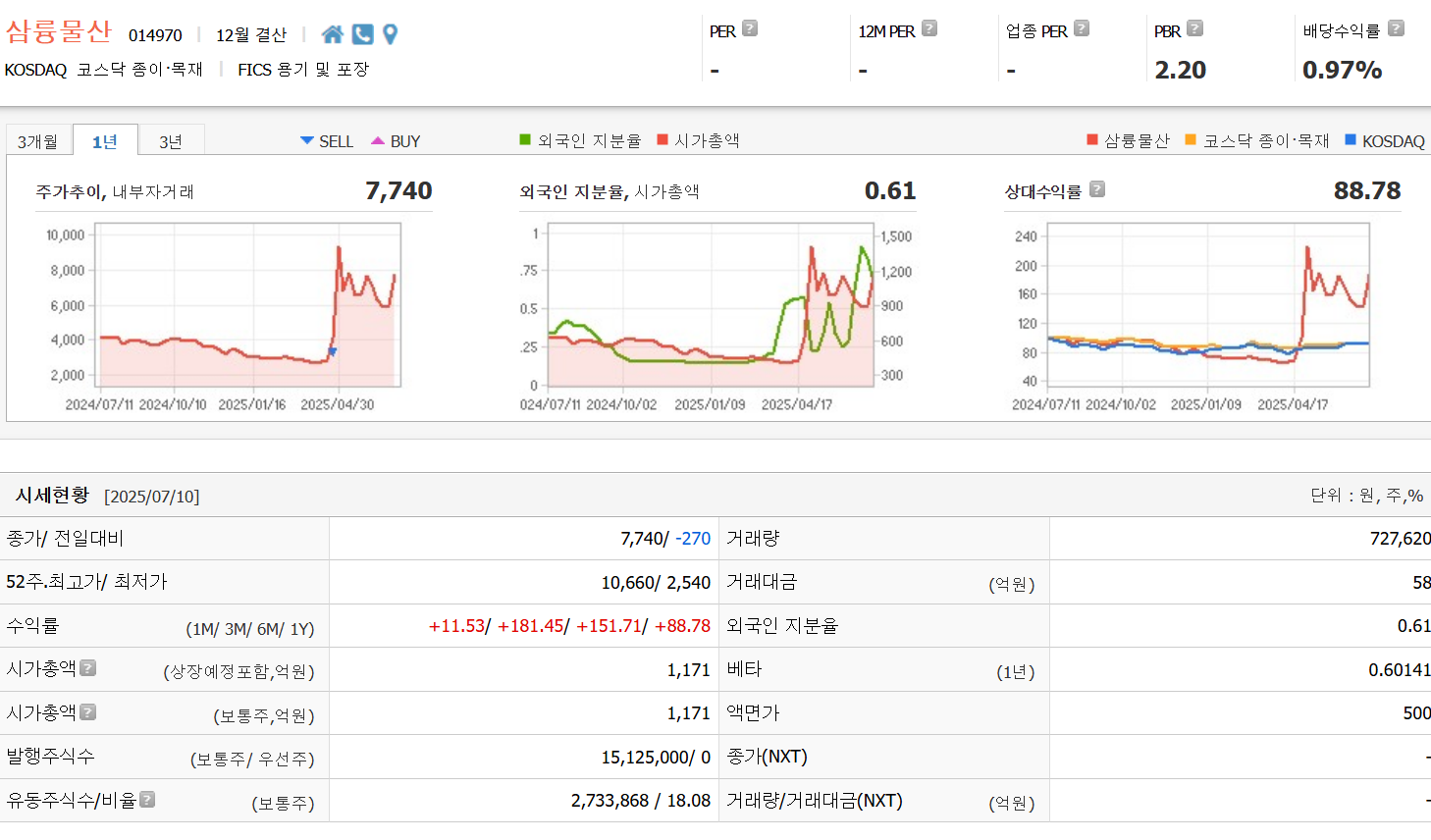Click the 6M return +151.71
1431x840 pixels.
[x=609, y=626]
